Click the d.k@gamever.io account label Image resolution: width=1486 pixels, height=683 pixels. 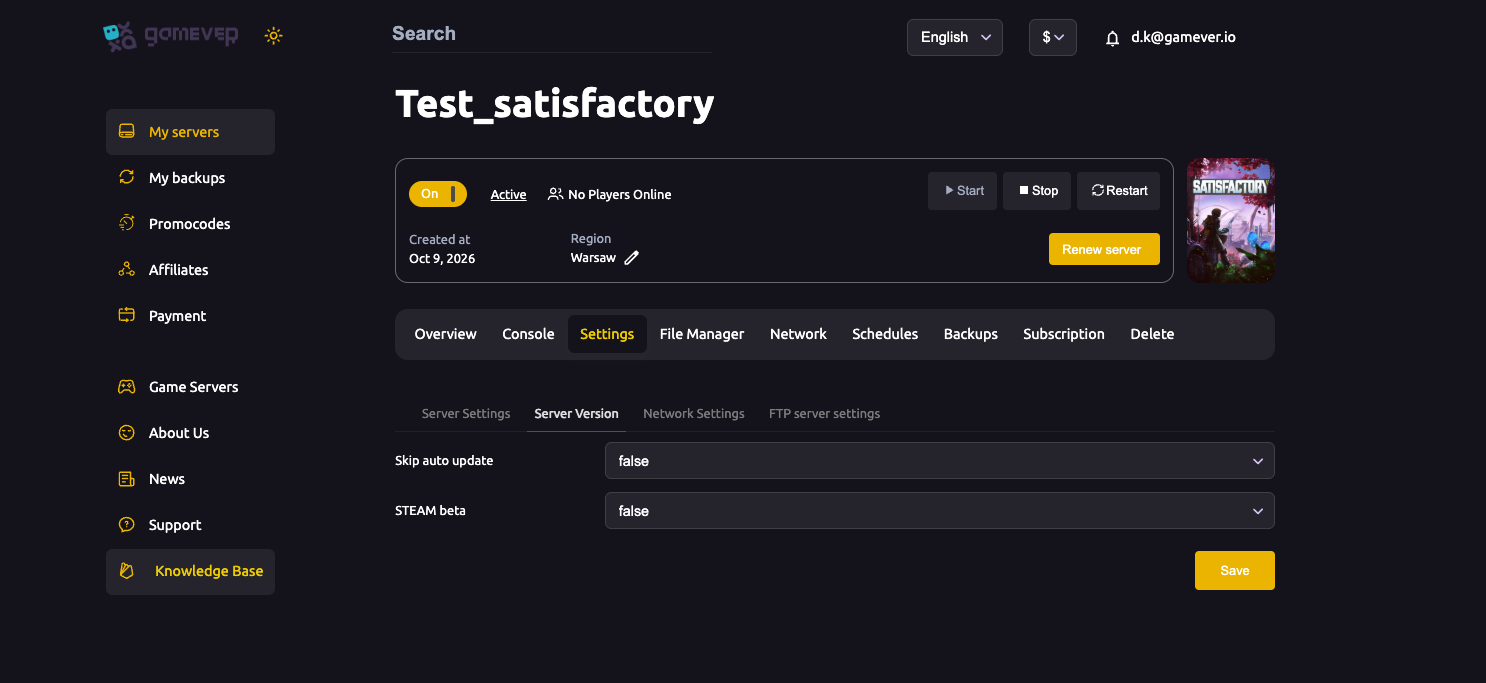(x=1183, y=37)
